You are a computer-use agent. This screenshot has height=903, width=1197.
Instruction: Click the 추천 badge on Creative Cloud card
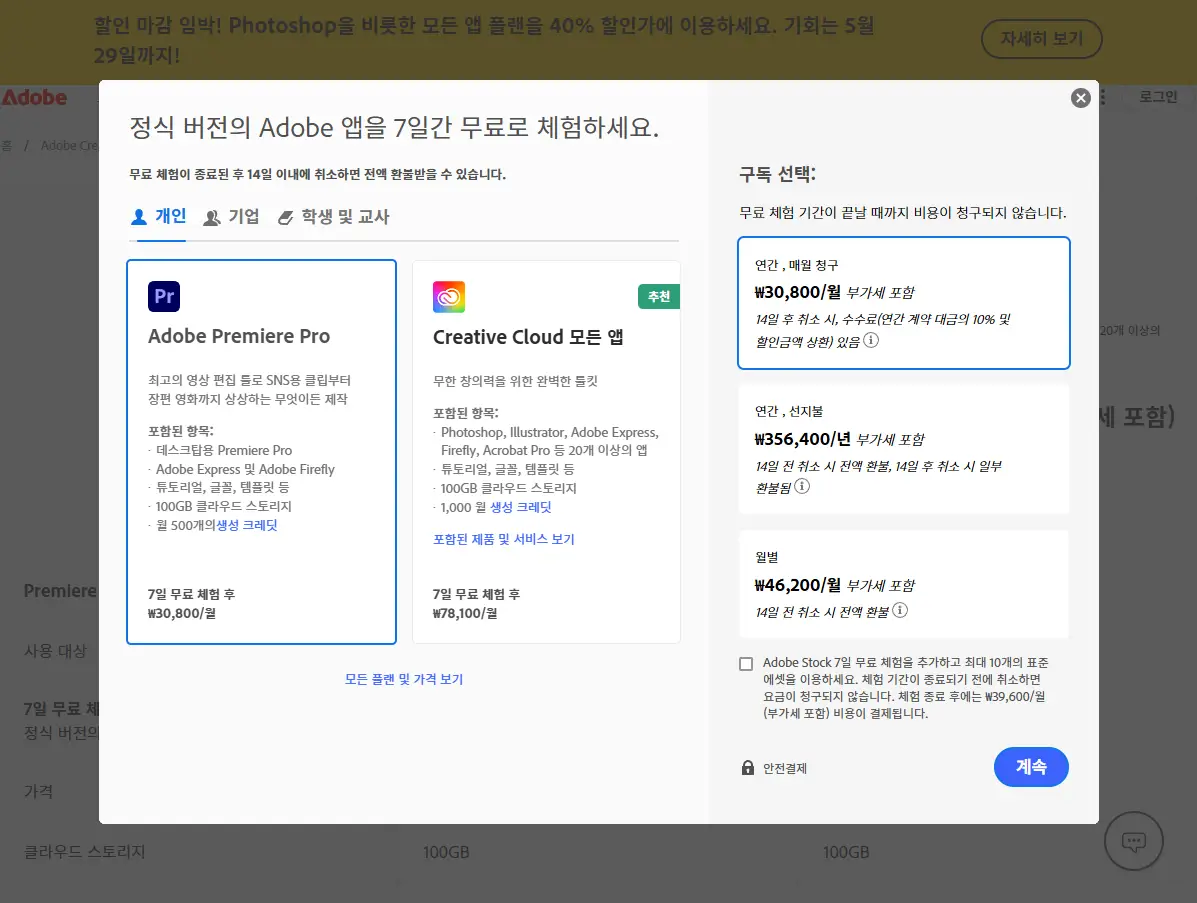tap(659, 296)
